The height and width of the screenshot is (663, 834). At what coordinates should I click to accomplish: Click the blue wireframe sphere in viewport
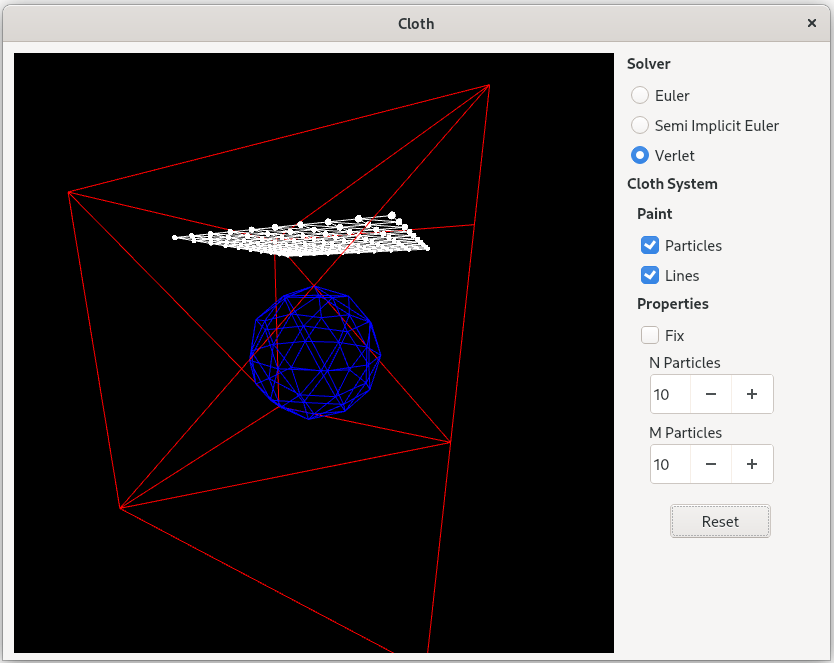315,352
